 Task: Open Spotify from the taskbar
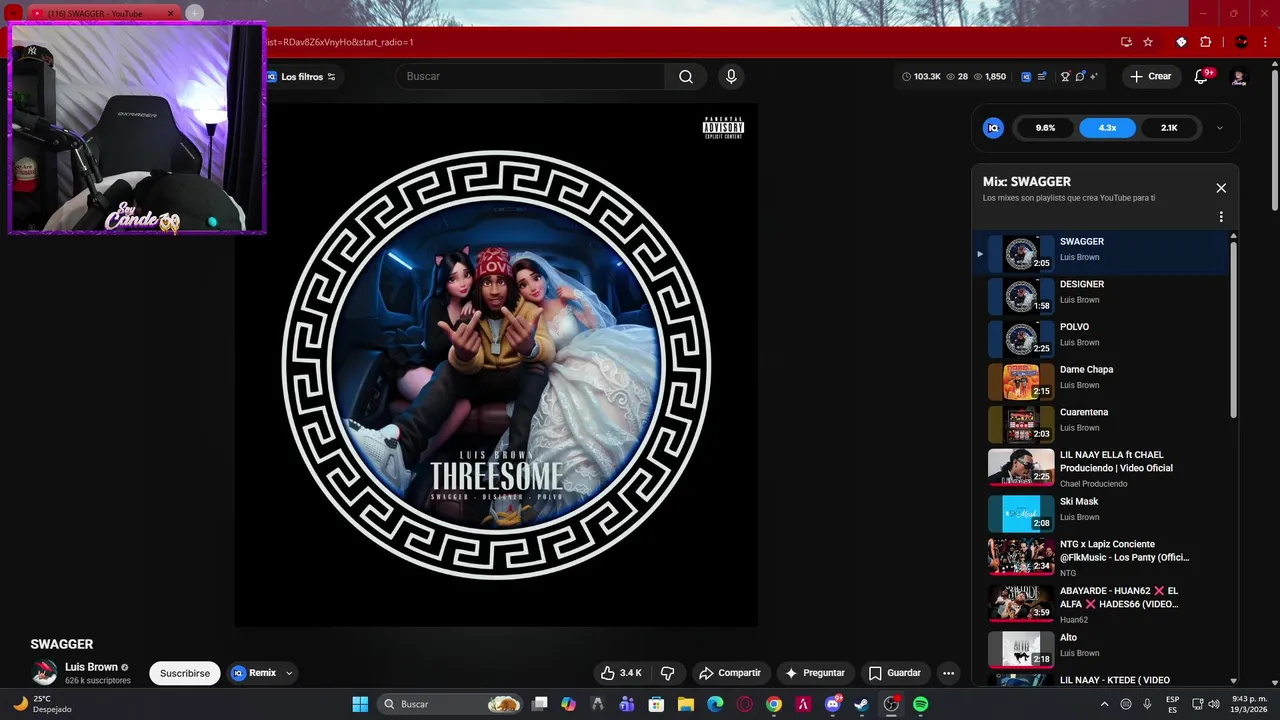(x=920, y=704)
